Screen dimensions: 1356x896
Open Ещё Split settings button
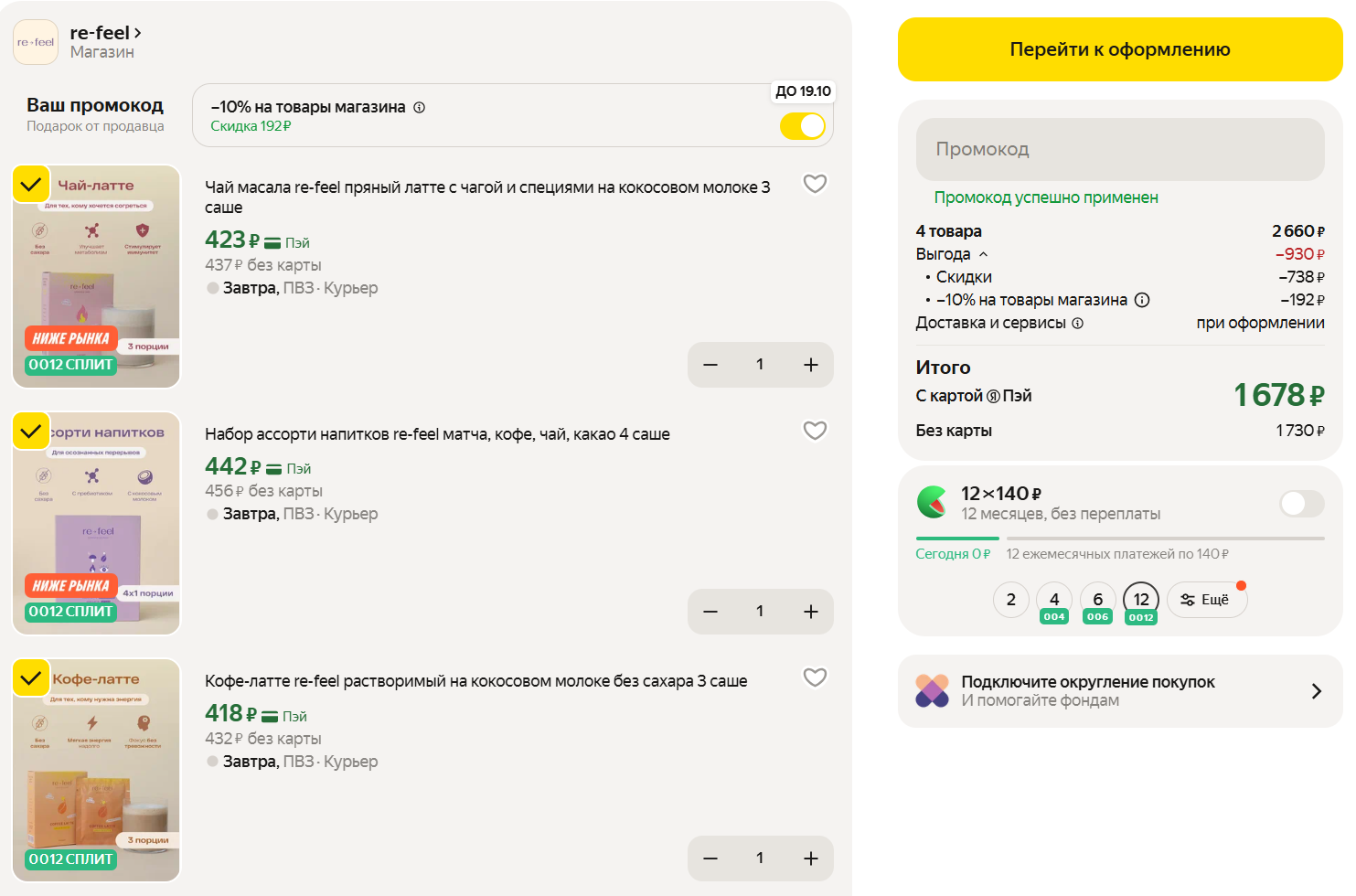1206,600
